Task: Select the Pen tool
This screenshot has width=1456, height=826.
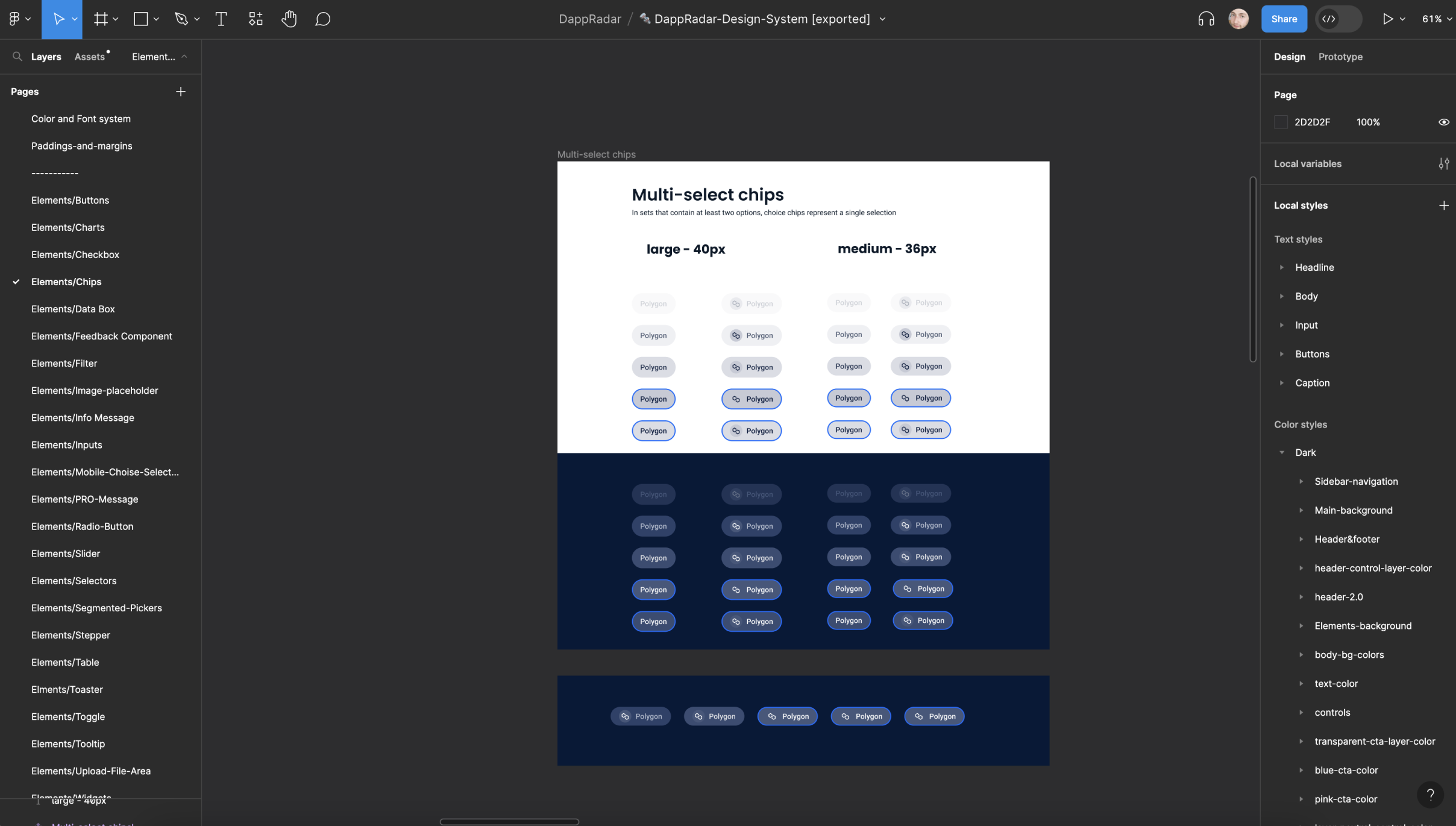Action: (x=181, y=19)
